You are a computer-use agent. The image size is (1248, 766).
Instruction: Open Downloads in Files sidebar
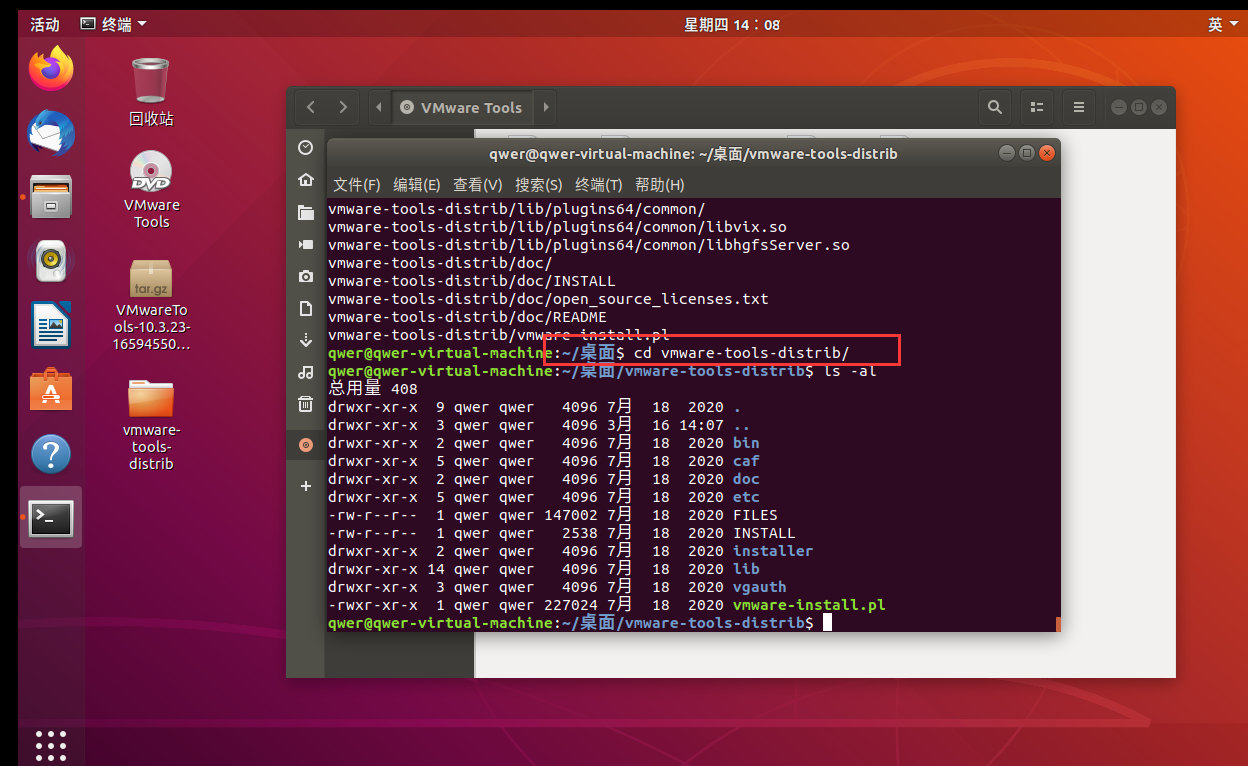[306, 340]
